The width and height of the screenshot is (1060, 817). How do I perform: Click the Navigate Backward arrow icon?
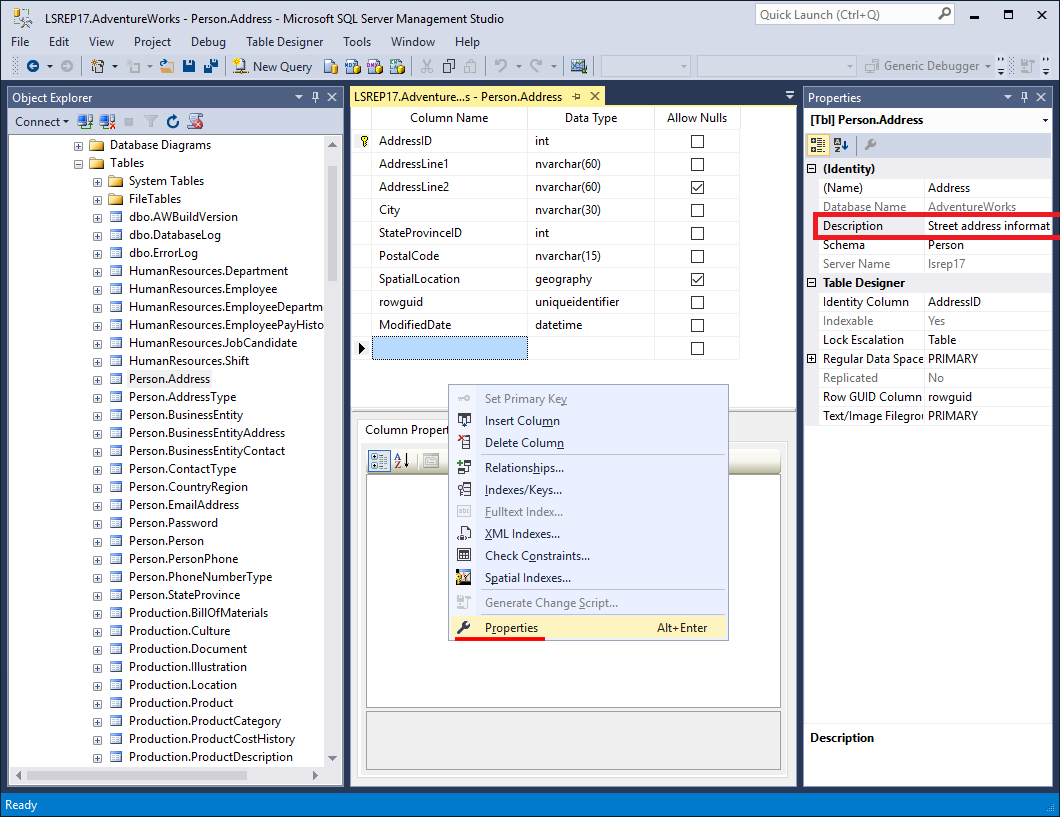tap(33, 66)
